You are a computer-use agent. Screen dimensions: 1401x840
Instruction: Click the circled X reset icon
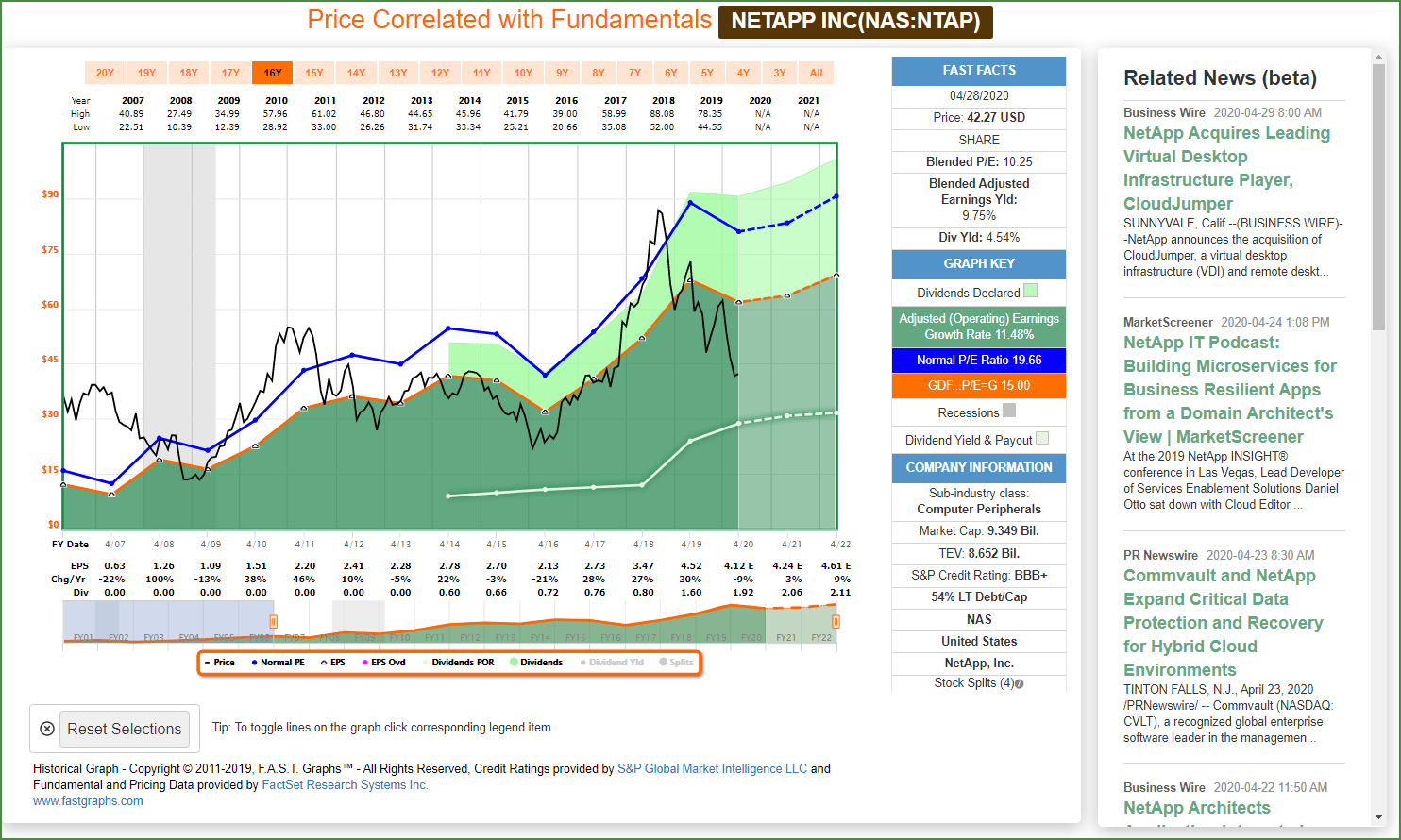46,729
